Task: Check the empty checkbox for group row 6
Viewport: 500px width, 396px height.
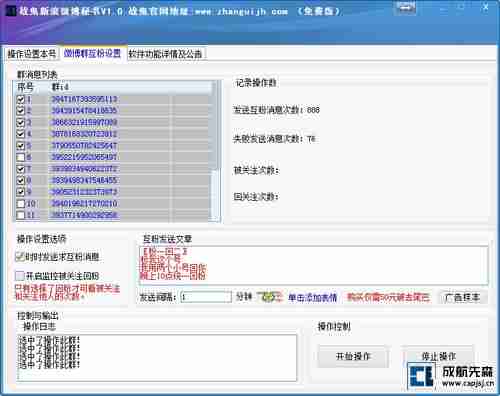Action: click(x=21, y=157)
